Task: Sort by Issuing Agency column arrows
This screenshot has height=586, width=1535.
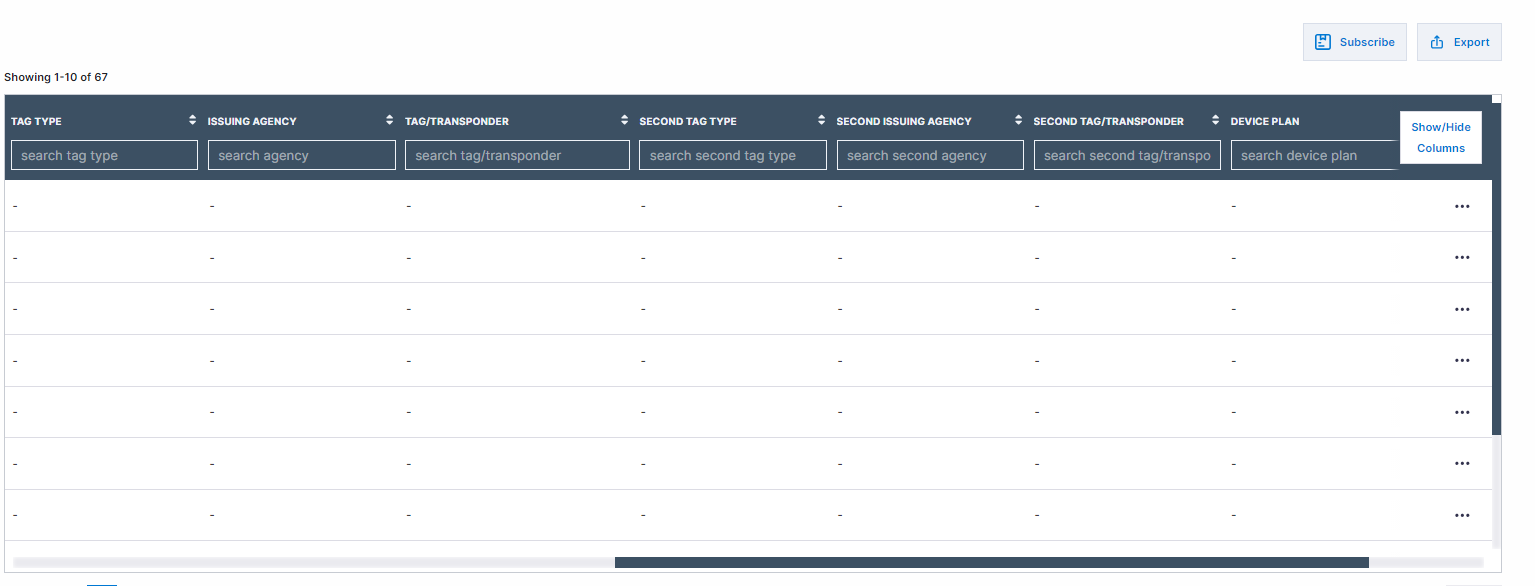Action: (x=390, y=121)
